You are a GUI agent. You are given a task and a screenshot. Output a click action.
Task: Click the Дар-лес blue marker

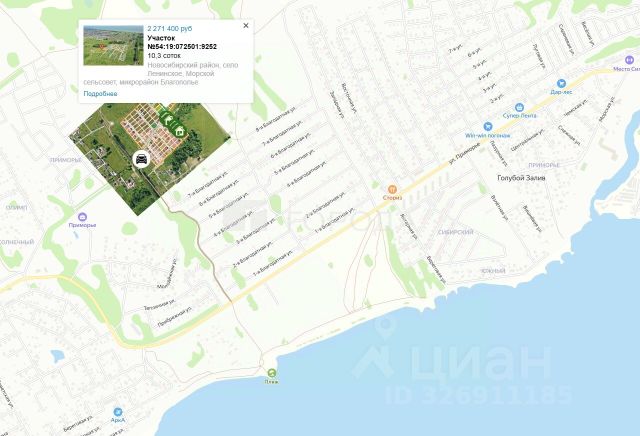(561, 83)
